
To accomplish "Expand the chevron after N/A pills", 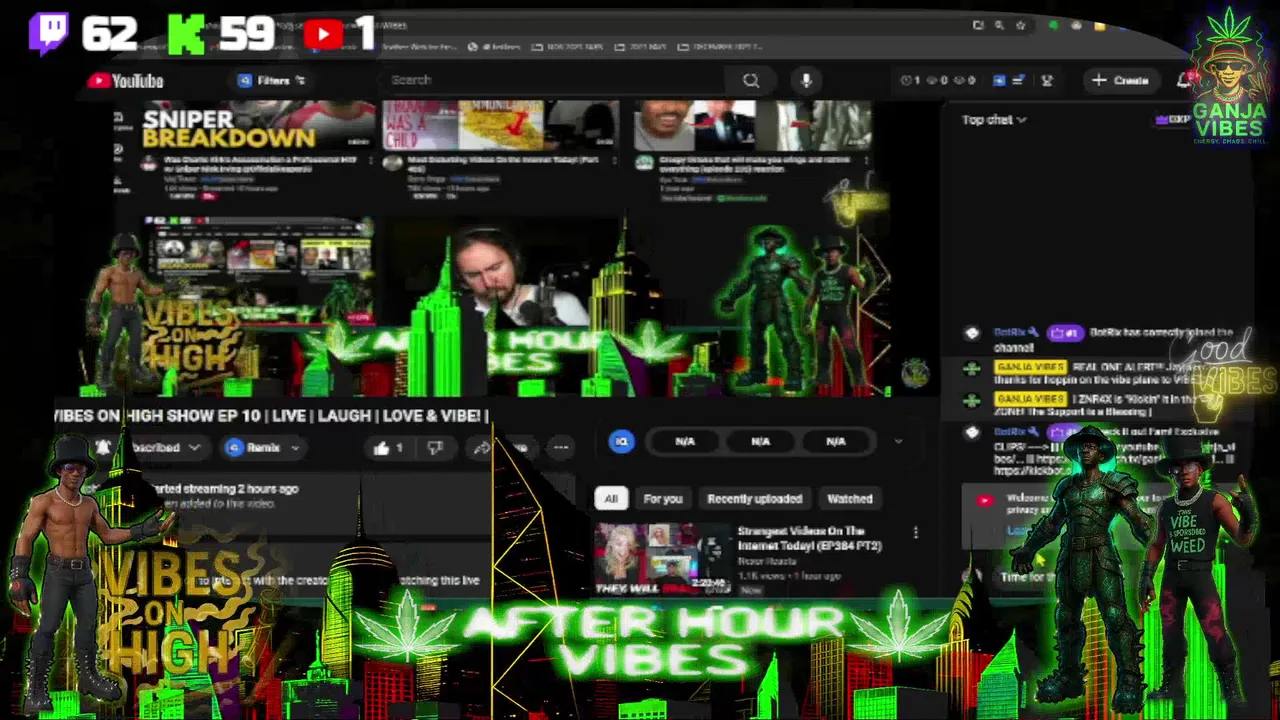I will (898, 441).
